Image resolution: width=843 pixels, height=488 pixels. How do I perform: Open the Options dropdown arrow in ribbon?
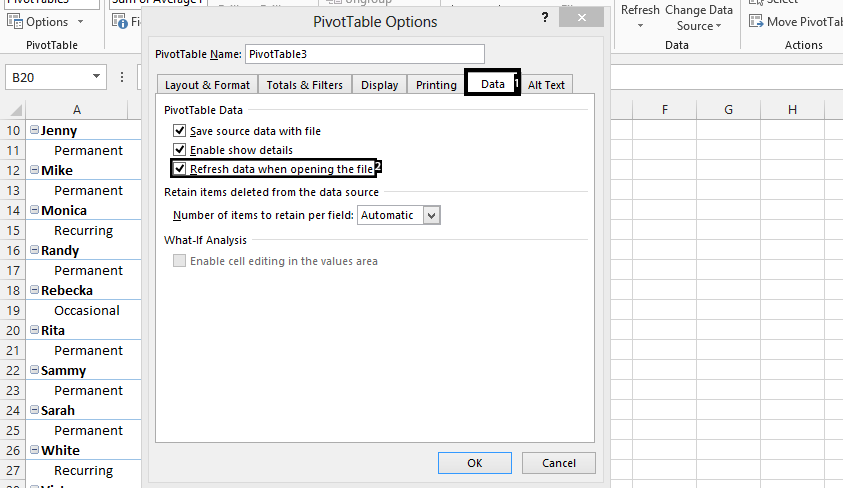[81, 22]
